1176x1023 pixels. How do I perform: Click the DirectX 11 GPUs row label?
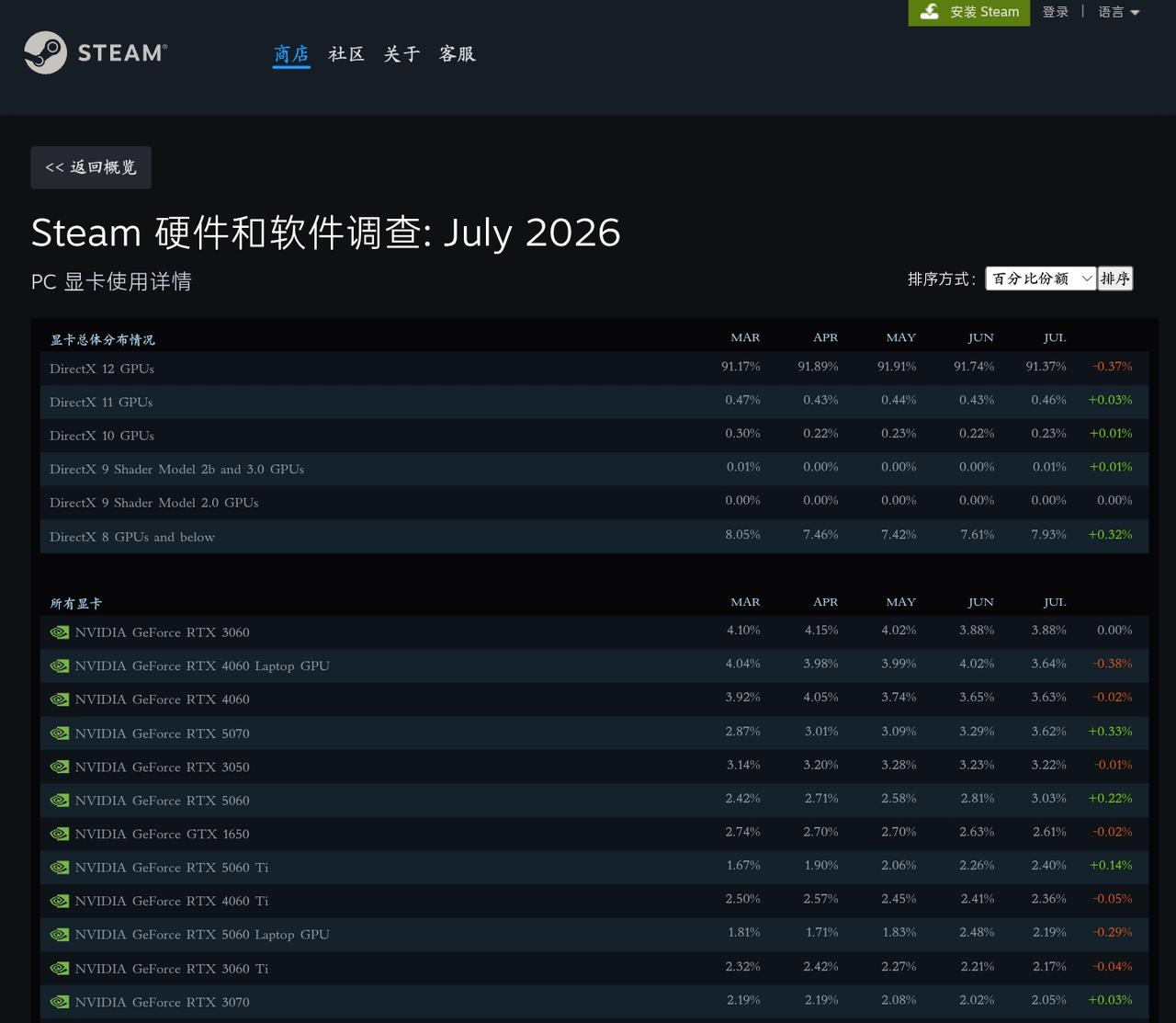click(x=101, y=402)
